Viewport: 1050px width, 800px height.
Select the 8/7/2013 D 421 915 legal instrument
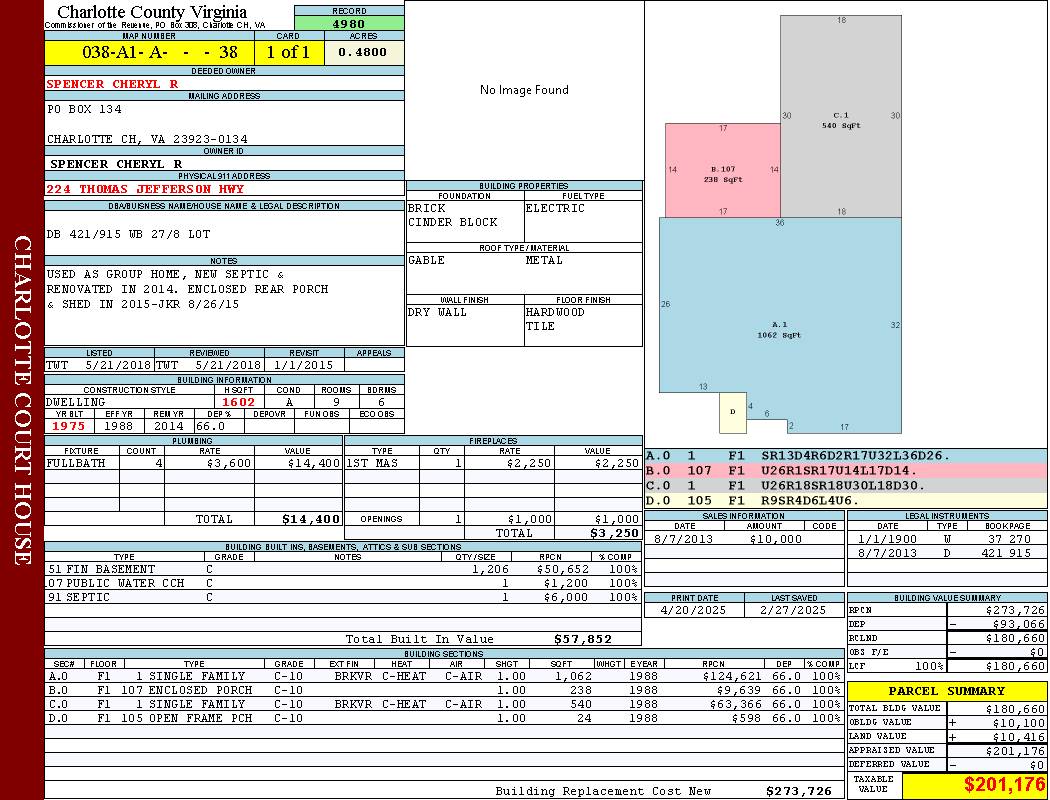click(x=947, y=553)
